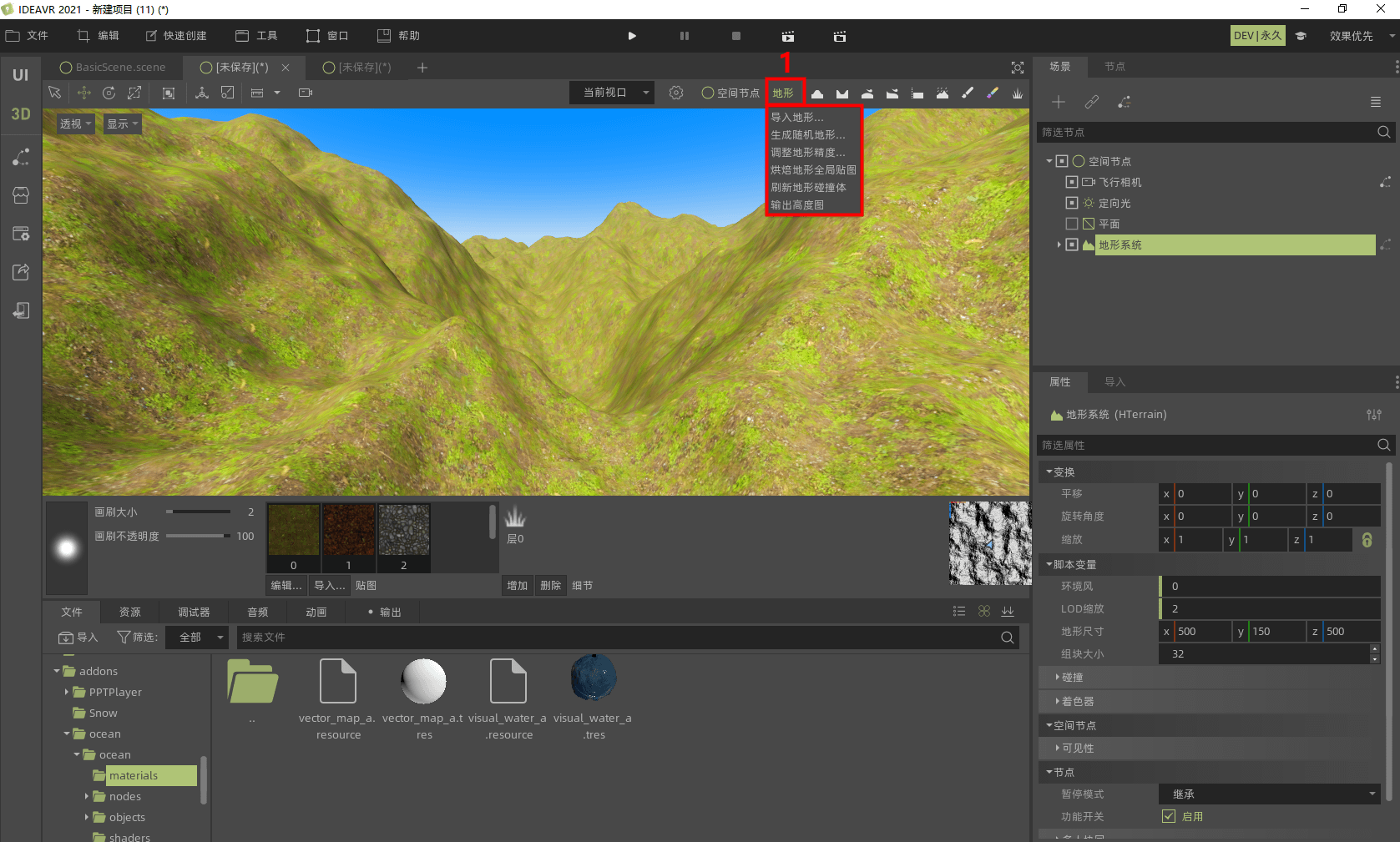Open the 透视 view dropdown

[x=75, y=124]
